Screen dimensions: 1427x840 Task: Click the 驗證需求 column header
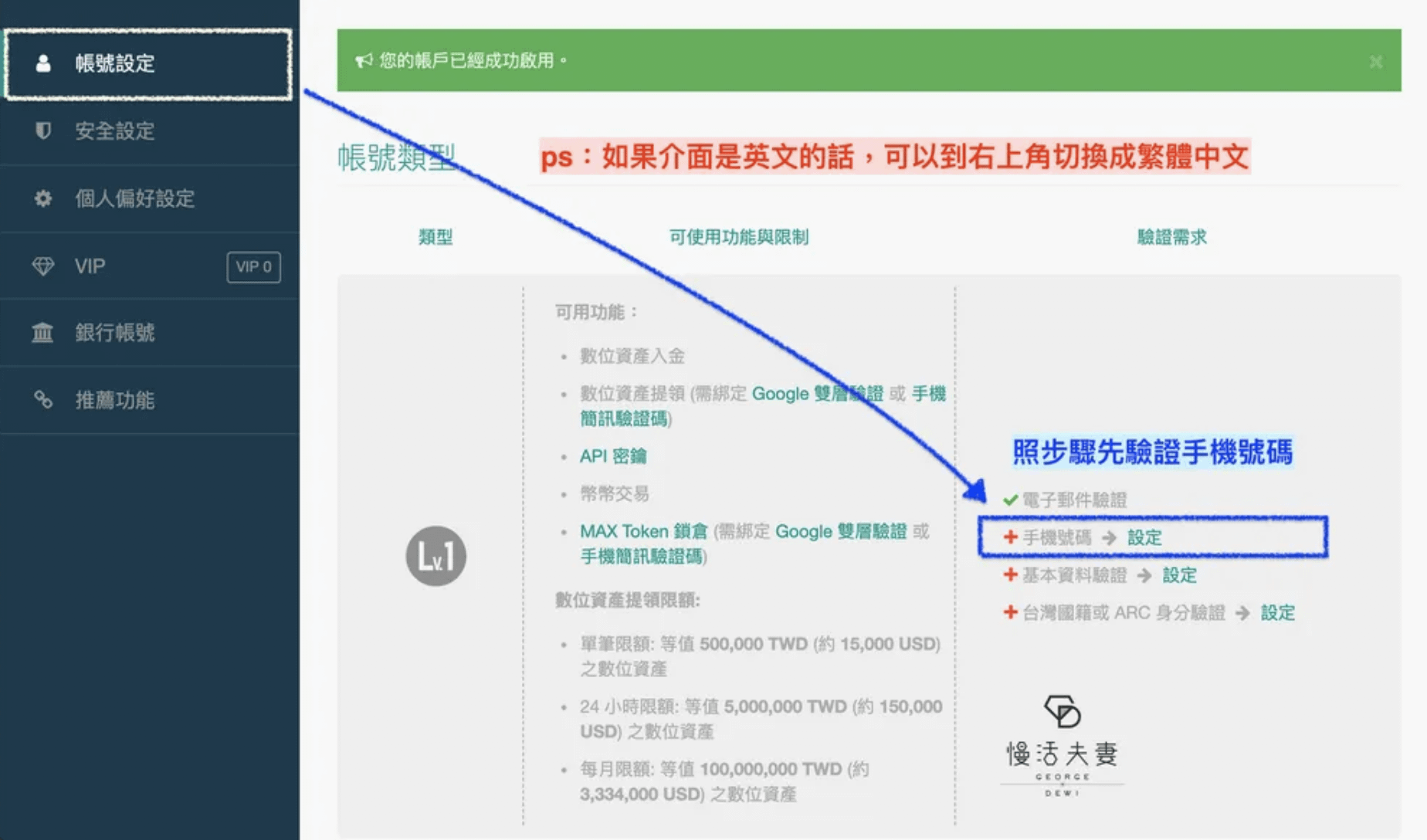(1171, 237)
